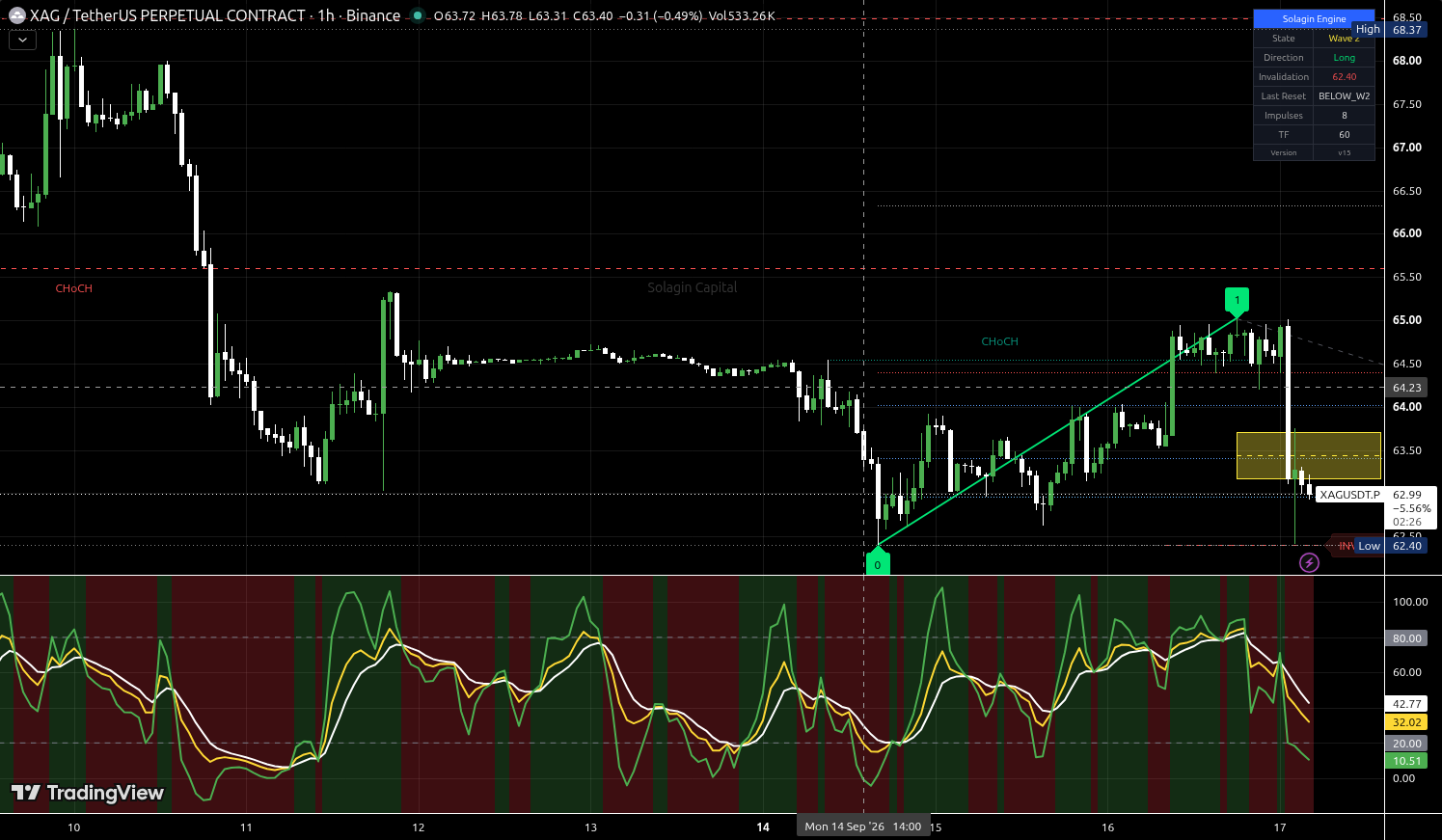
Task: Click the date label 16 on time axis
Action: coord(1107,827)
